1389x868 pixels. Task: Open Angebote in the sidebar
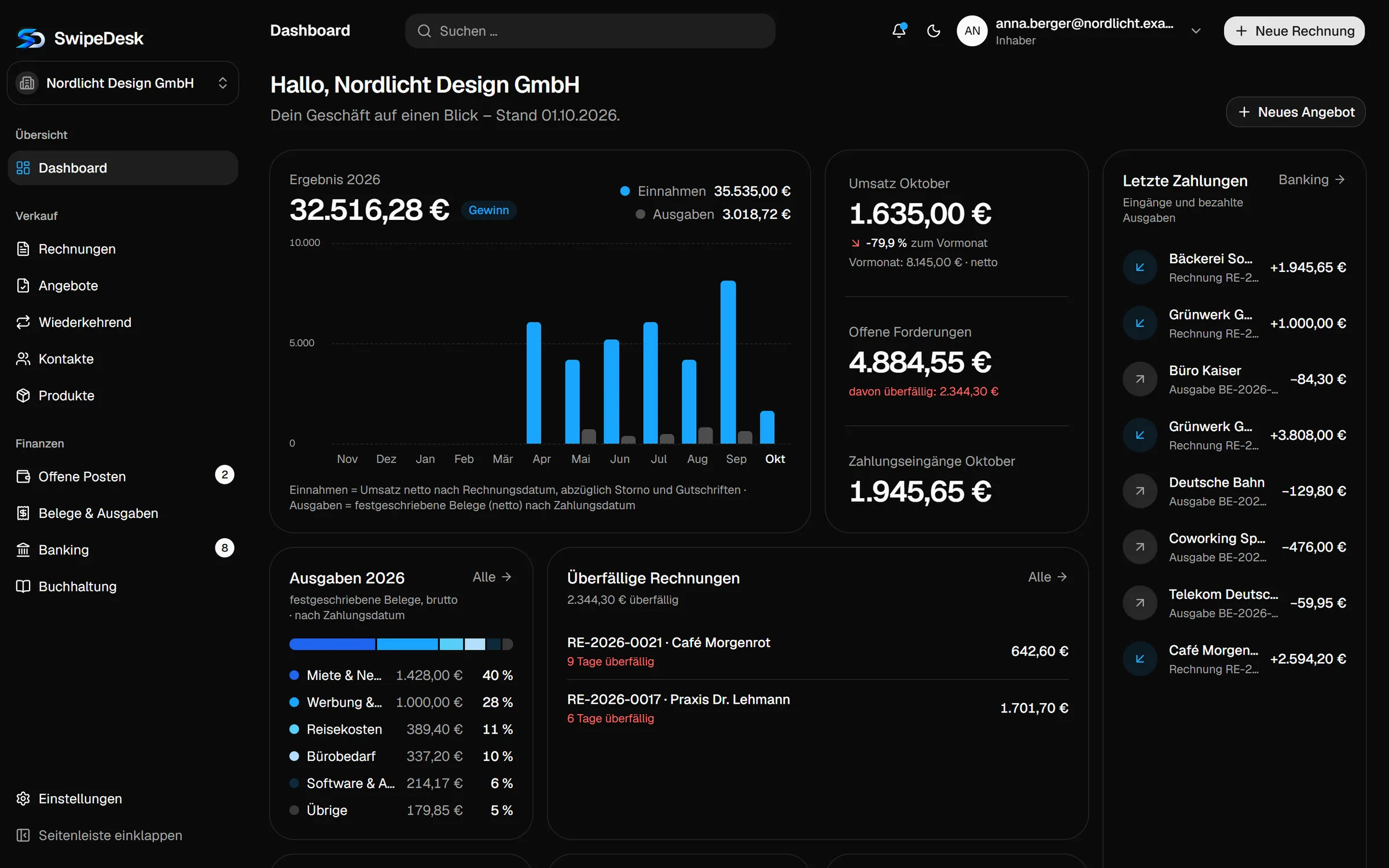[x=123, y=285]
